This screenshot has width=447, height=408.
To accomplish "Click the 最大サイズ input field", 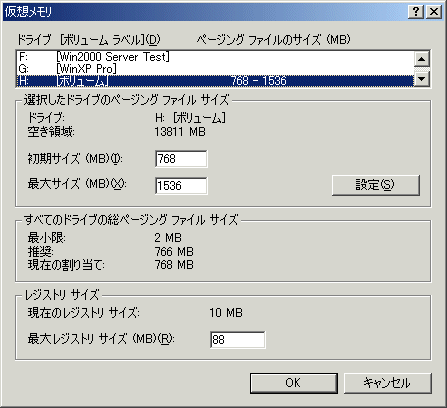I will click(x=181, y=186).
